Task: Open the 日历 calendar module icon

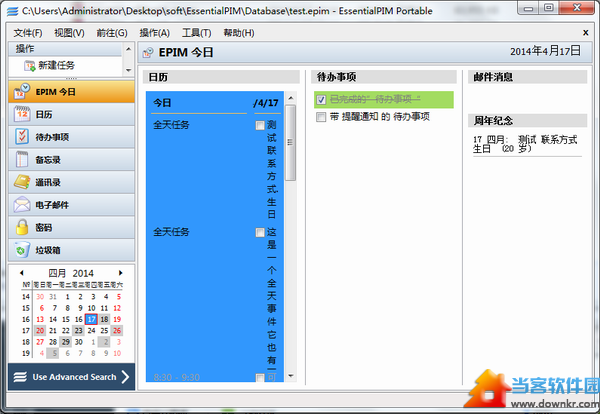Action: (x=22, y=114)
